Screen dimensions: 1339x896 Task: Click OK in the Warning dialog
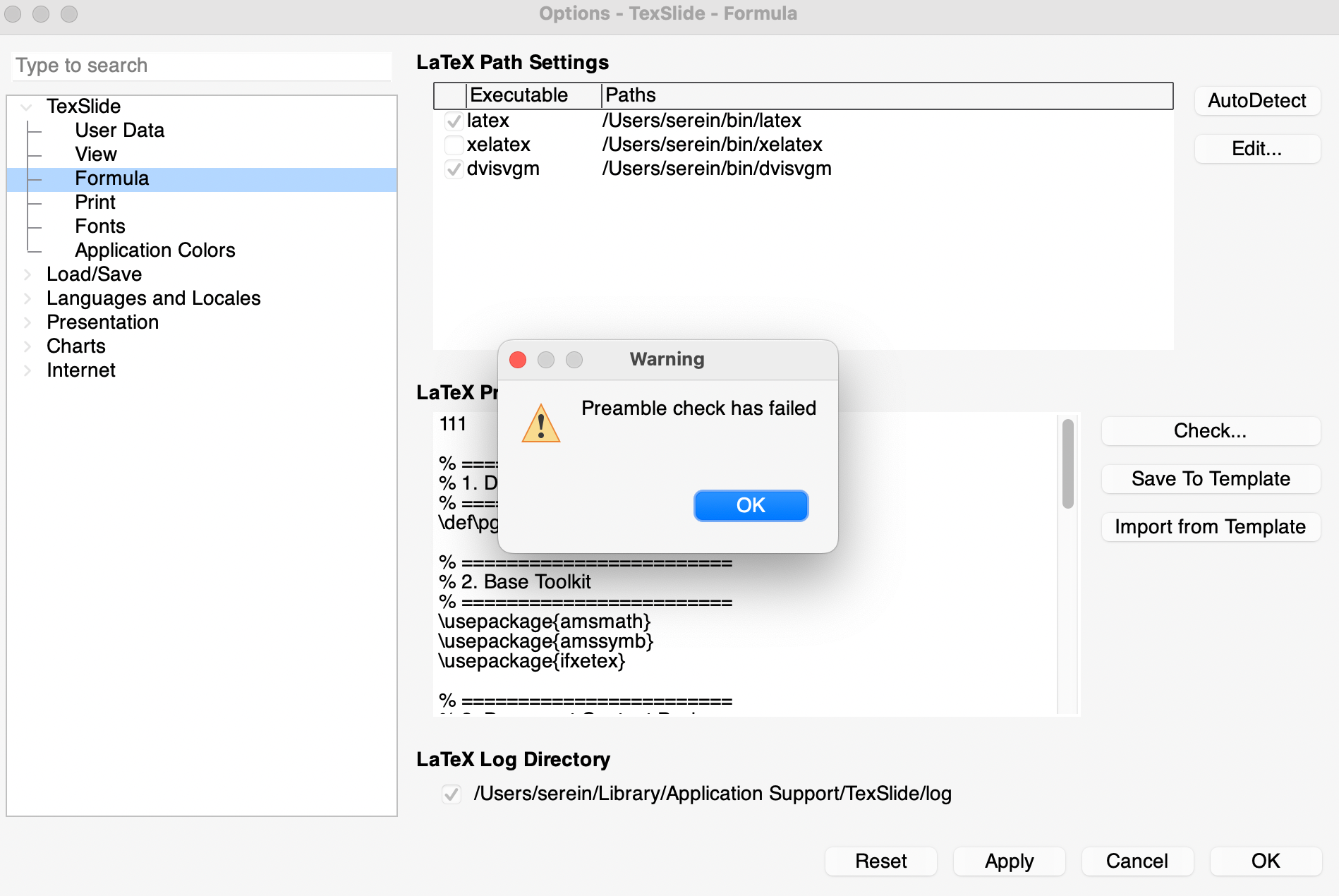[x=751, y=505]
